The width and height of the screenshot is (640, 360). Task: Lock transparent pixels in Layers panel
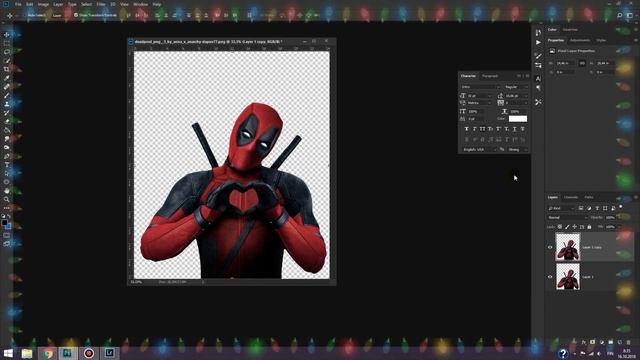click(560, 227)
